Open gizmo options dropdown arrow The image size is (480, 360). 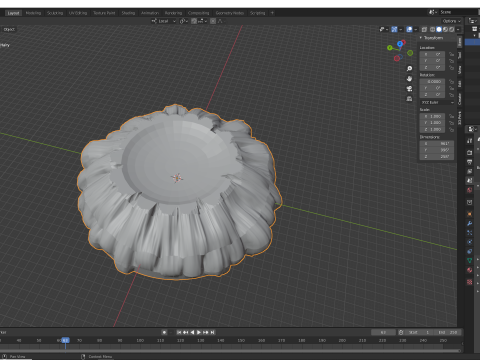pyautogui.click(x=401, y=29)
